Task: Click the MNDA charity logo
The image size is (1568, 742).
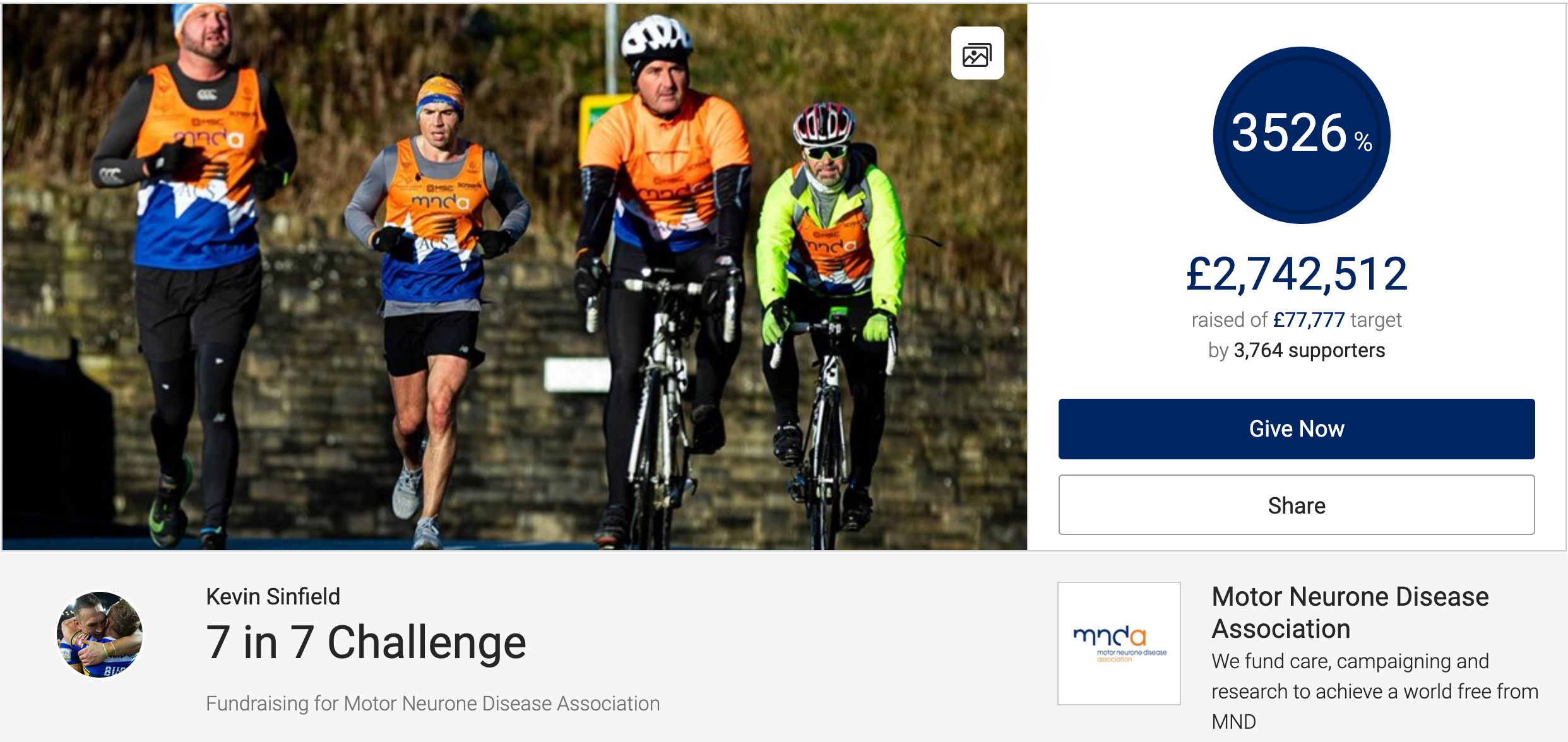Action: click(1119, 644)
